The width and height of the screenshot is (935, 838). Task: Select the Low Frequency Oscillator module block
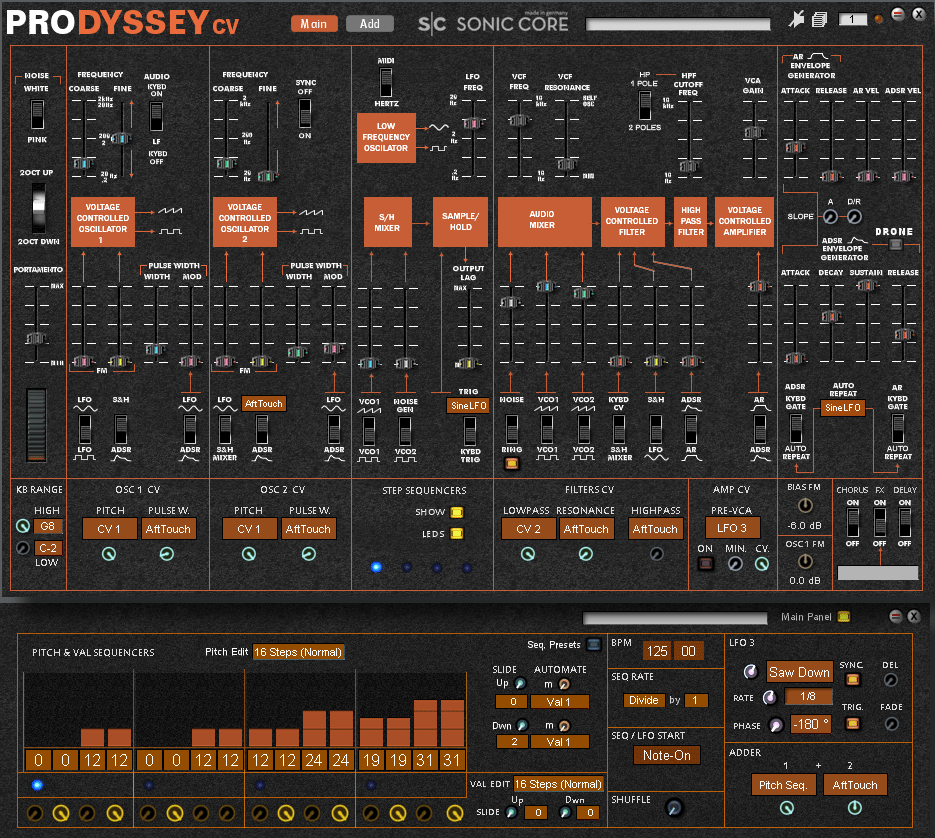tap(386, 137)
